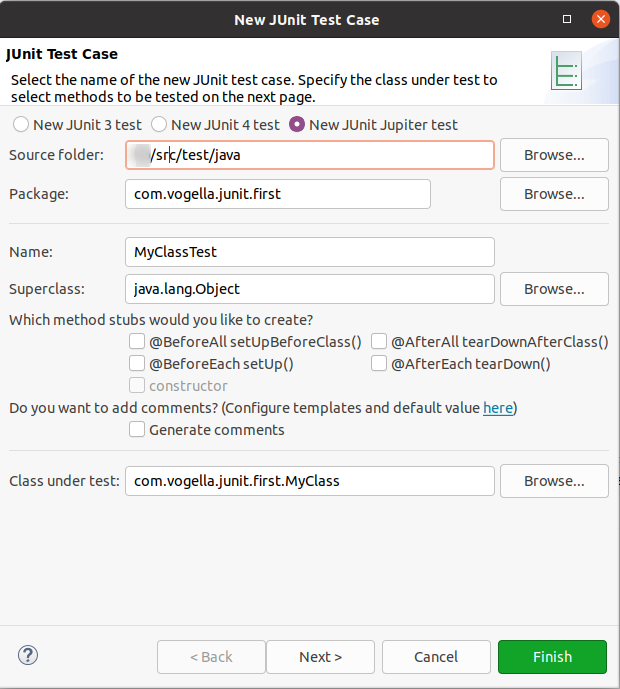Focus the Package text field

[x=278, y=194]
